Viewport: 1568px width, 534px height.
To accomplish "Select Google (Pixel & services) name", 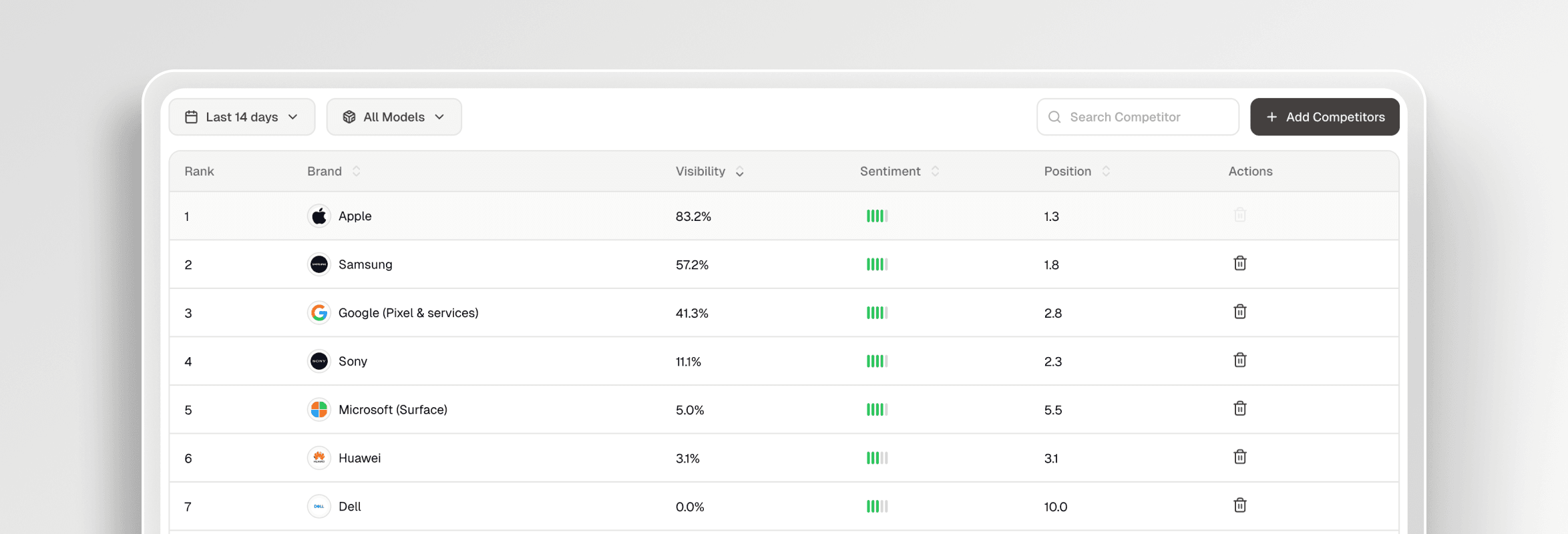I will click(408, 313).
